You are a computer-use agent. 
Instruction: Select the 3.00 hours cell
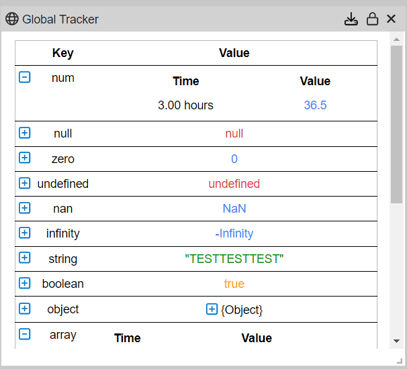(185, 105)
